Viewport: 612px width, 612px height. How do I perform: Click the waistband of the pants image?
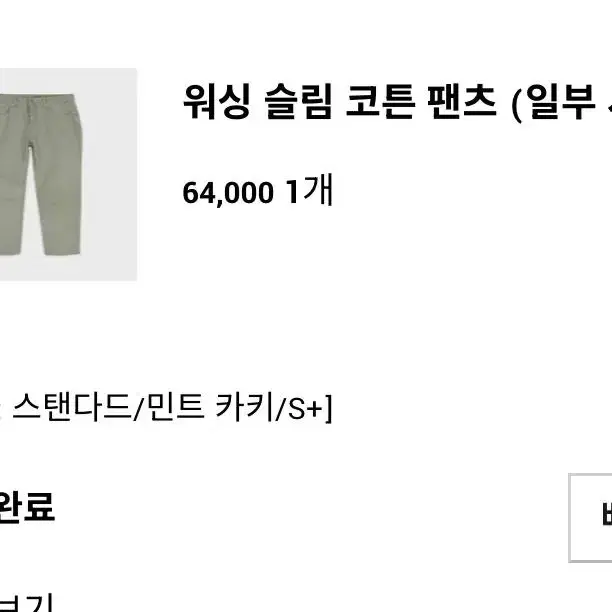[x=39, y=100]
